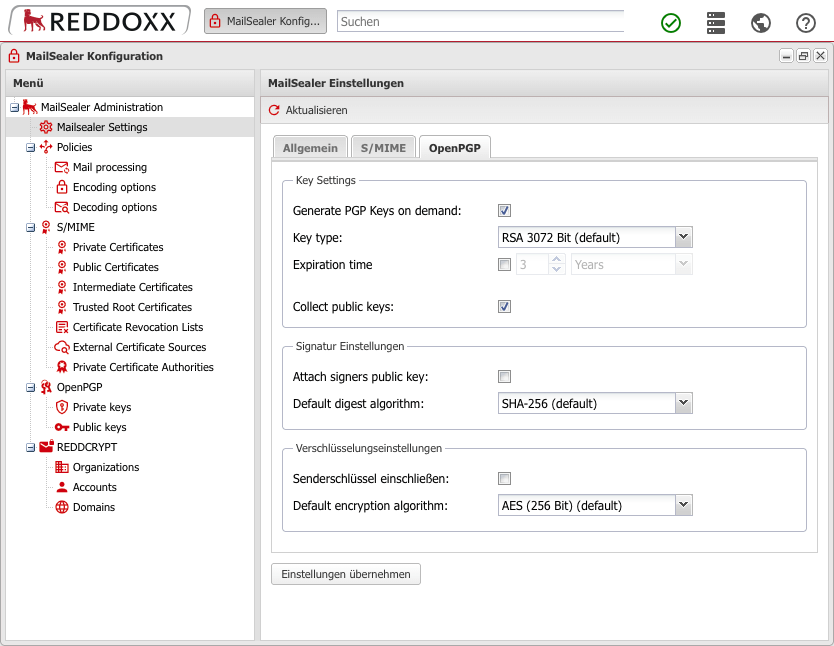The width and height of the screenshot is (834, 646).
Task: Open Certificate Revocation Lists entry
Action: click(138, 328)
